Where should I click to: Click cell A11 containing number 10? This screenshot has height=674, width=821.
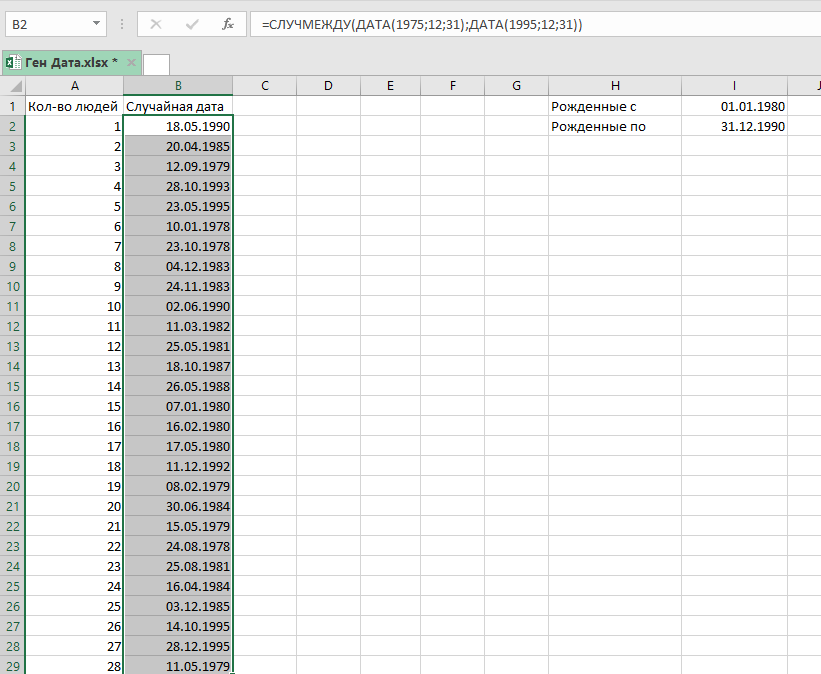(74, 306)
